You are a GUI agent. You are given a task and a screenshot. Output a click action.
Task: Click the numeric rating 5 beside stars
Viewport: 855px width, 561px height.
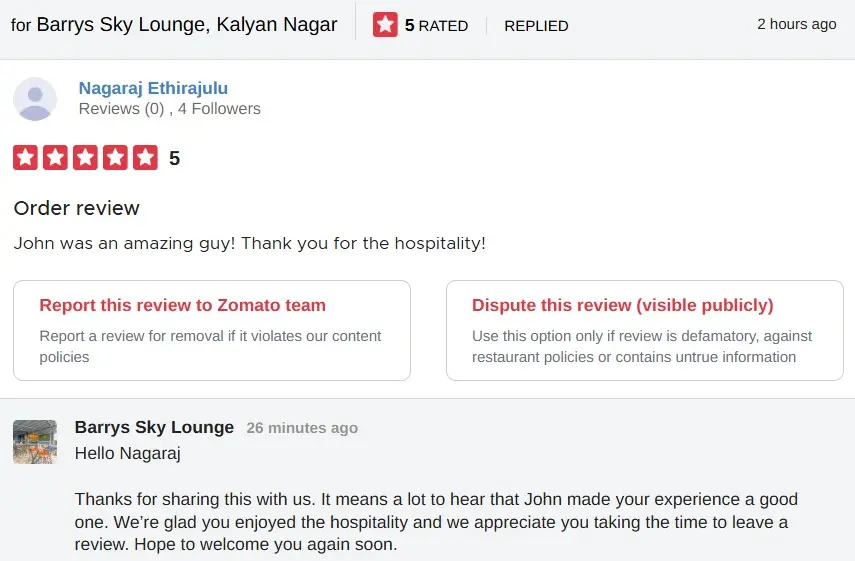pos(174,158)
